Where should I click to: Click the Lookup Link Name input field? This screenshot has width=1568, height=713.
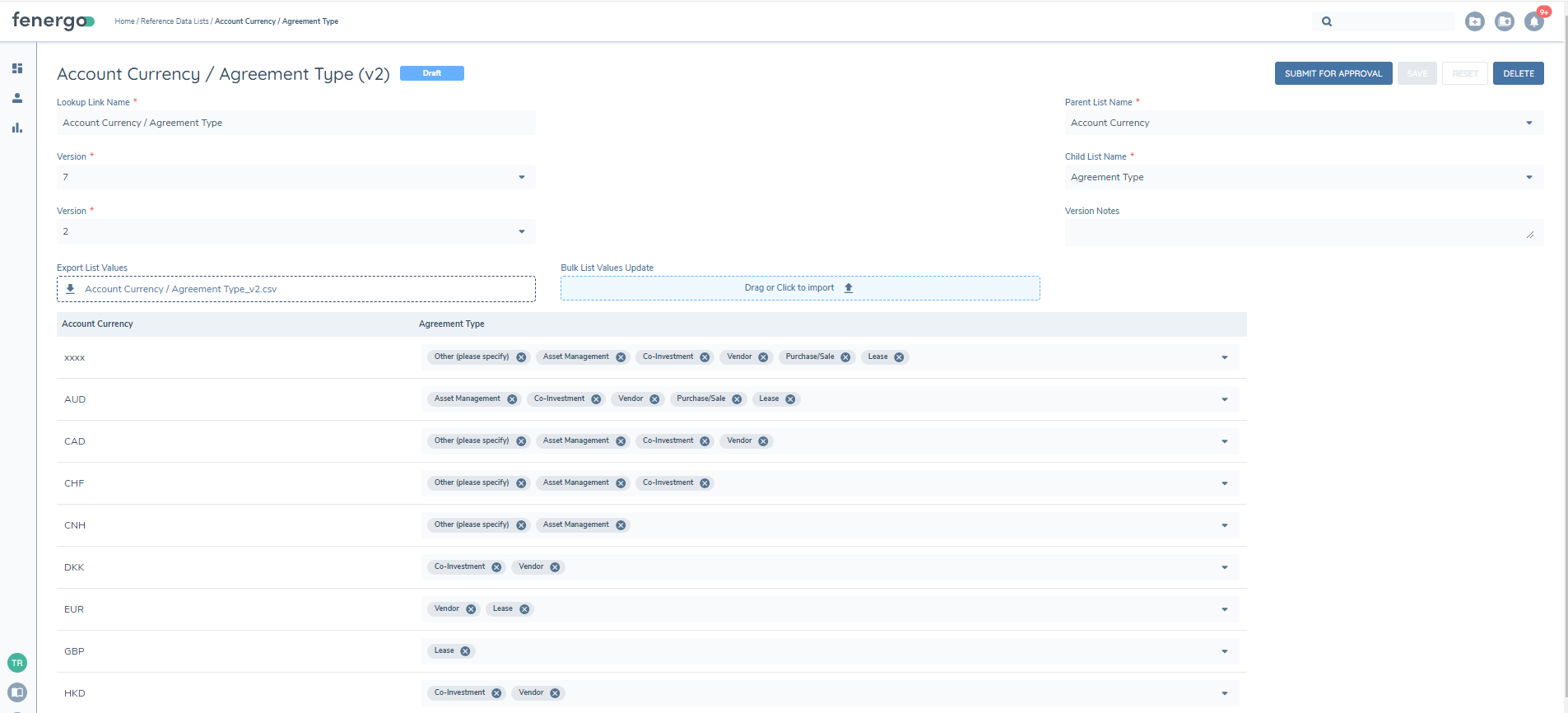click(296, 123)
